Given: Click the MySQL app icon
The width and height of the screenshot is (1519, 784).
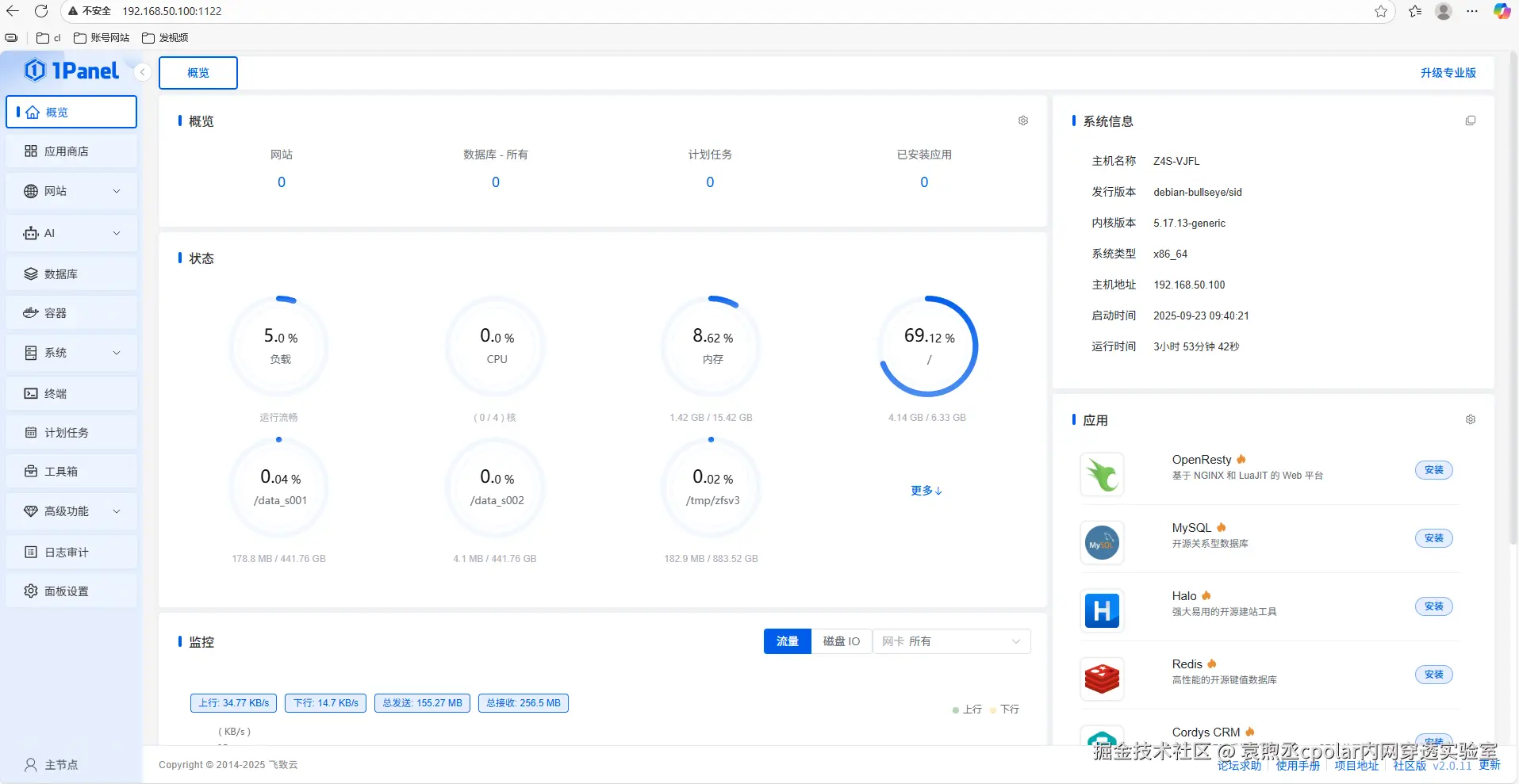Looking at the screenshot, I should point(1103,542).
